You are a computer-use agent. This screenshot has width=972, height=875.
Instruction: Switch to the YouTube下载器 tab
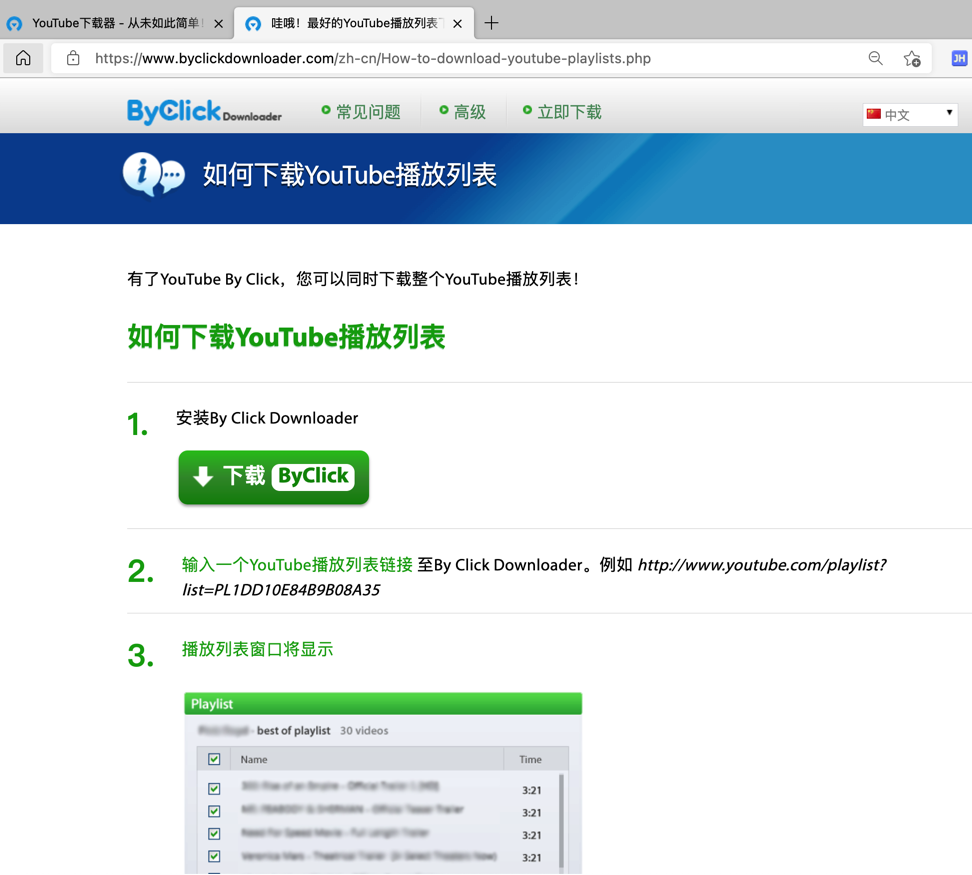115,24
